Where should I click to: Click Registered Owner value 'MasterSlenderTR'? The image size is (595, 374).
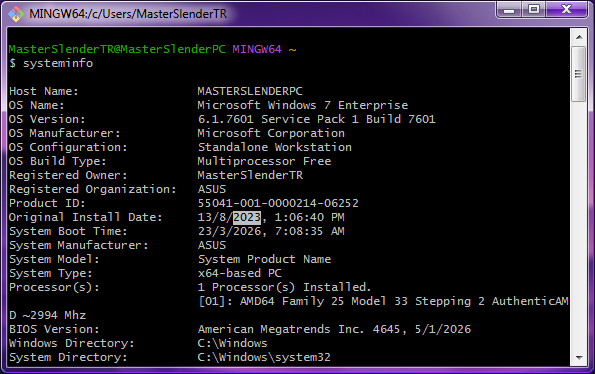click(x=250, y=175)
